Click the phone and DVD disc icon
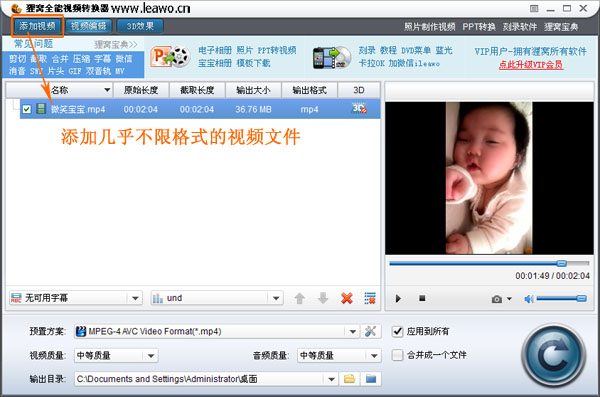This screenshot has height=397, width=600. (x=332, y=58)
